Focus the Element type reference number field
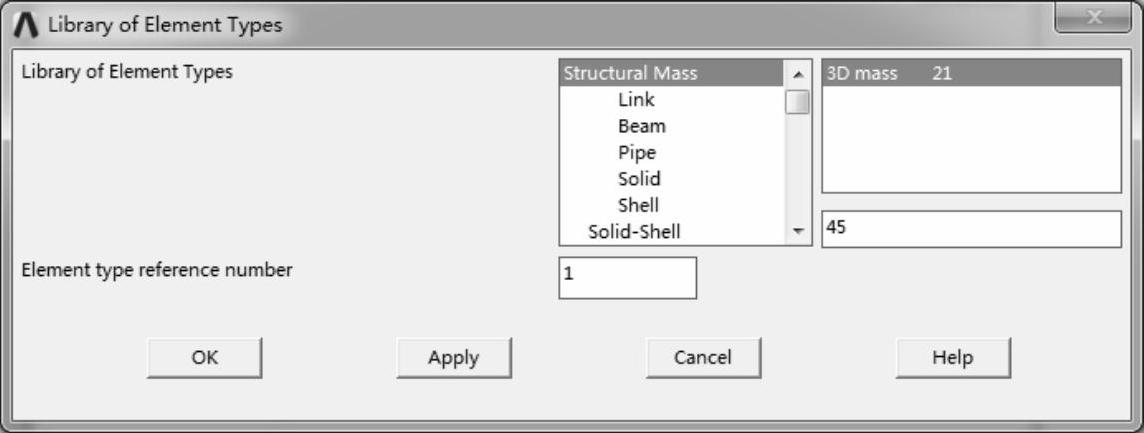This screenshot has width=1144, height=433. (627, 277)
